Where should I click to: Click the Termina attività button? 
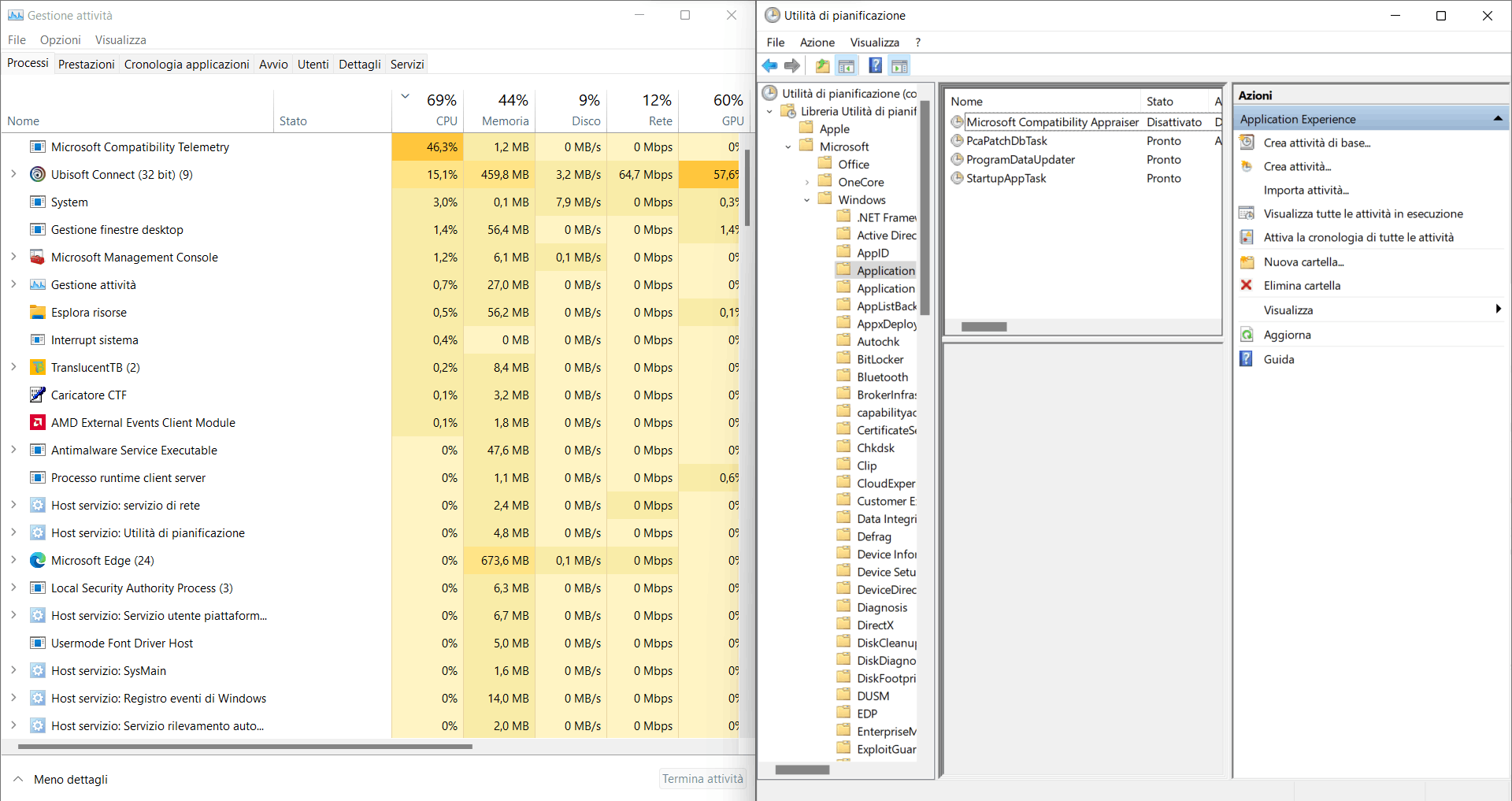click(702, 779)
